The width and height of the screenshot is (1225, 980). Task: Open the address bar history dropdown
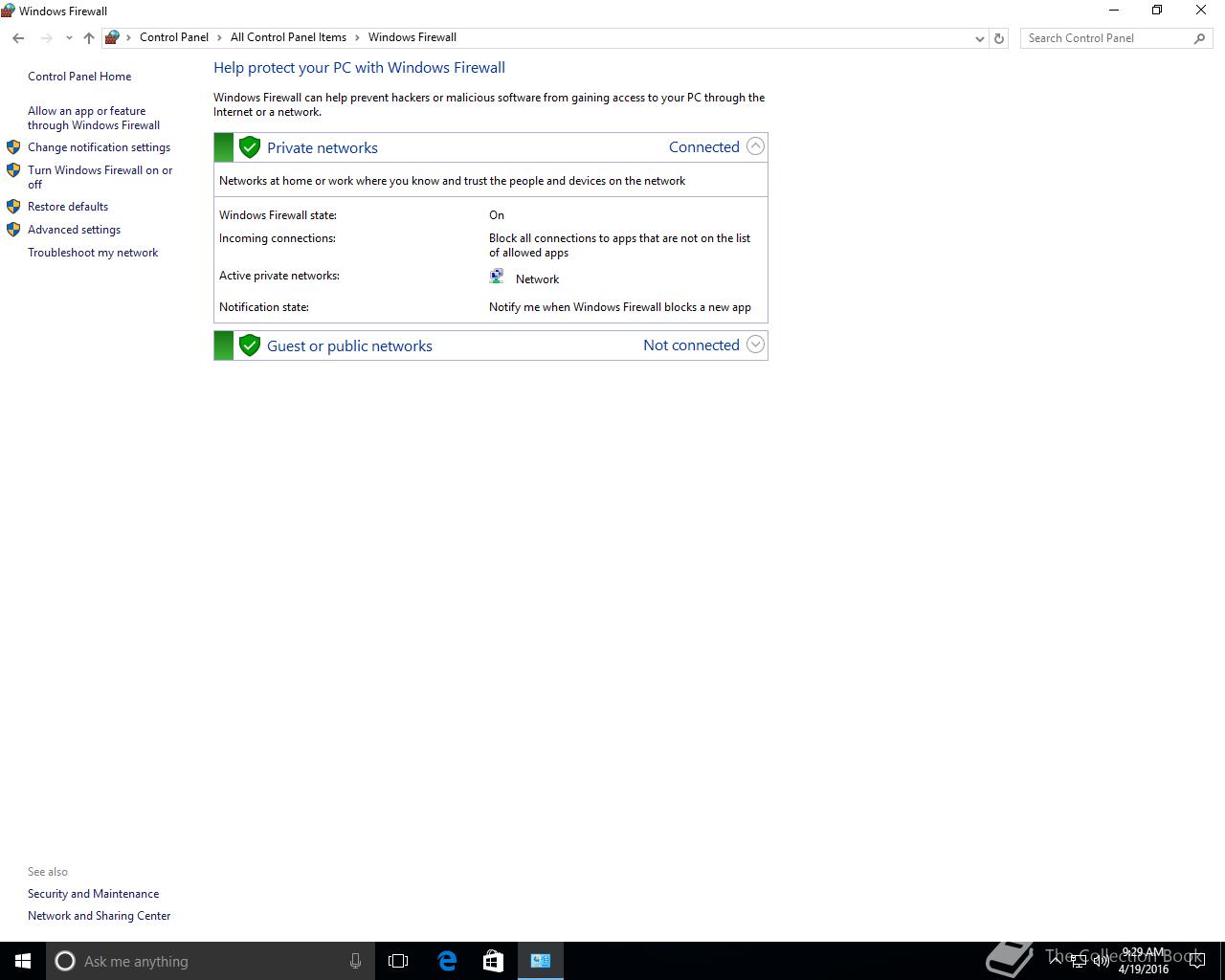pyautogui.click(x=979, y=38)
